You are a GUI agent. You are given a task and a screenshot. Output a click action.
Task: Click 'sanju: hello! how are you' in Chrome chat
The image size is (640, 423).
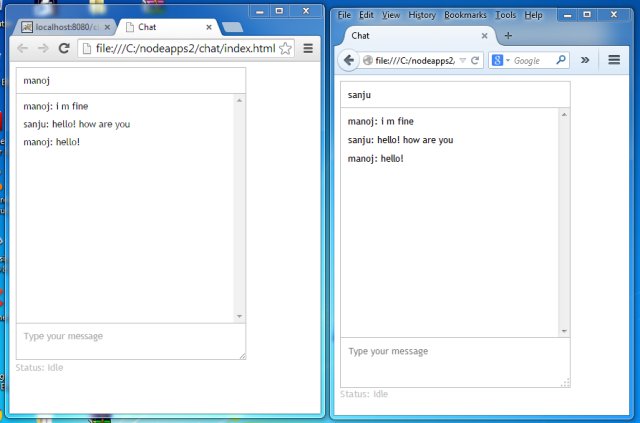77,124
